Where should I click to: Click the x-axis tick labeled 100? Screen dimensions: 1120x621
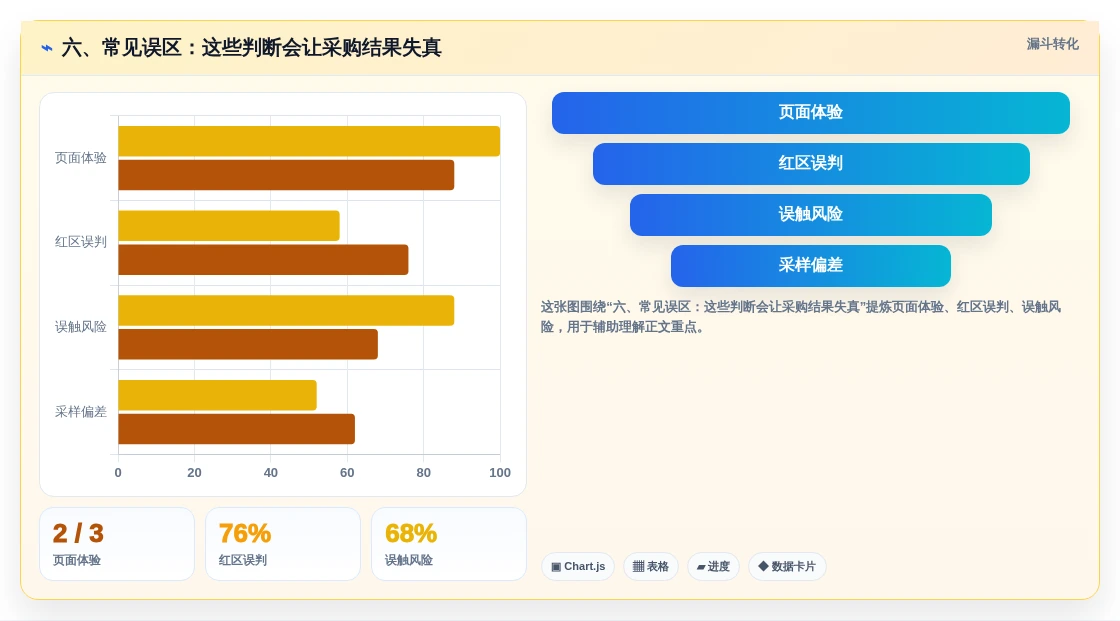tap(500, 473)
